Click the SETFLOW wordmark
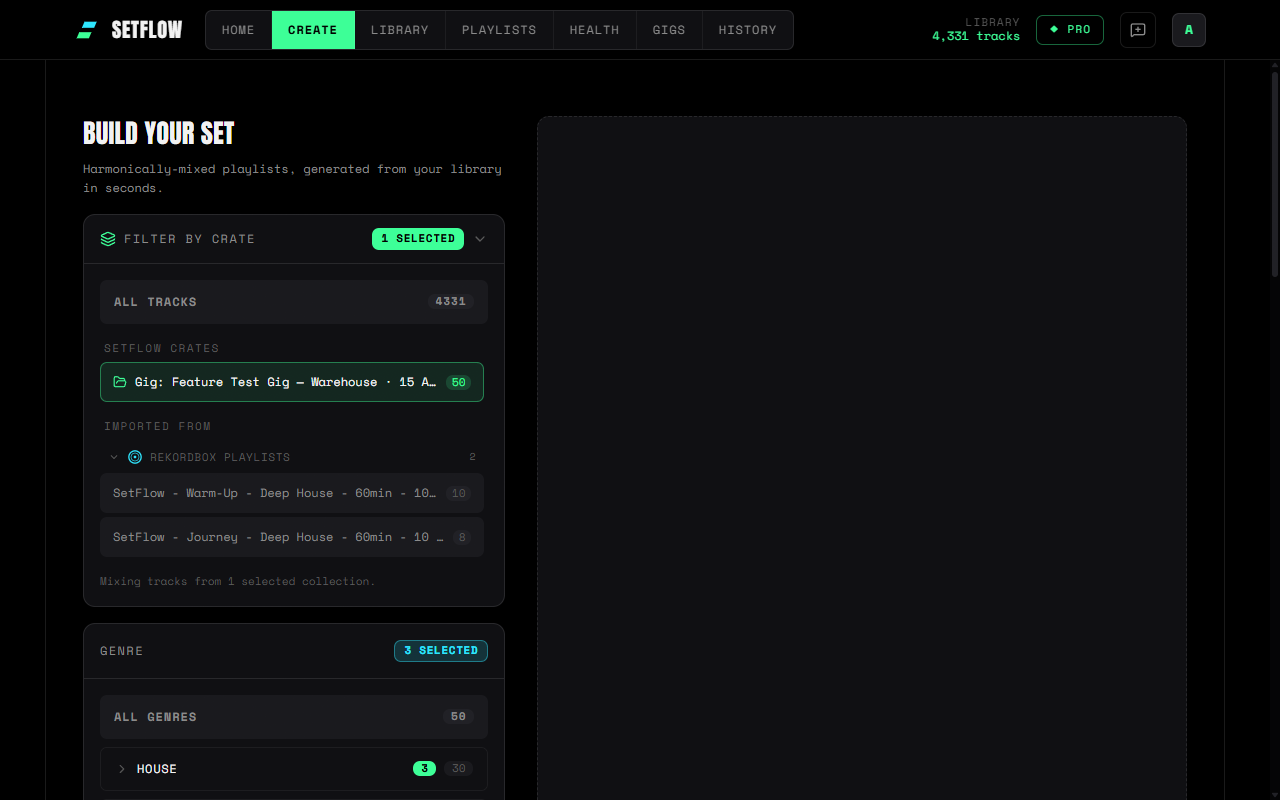The width and height of the screenshot is (1280, 800). click(147, 30)
